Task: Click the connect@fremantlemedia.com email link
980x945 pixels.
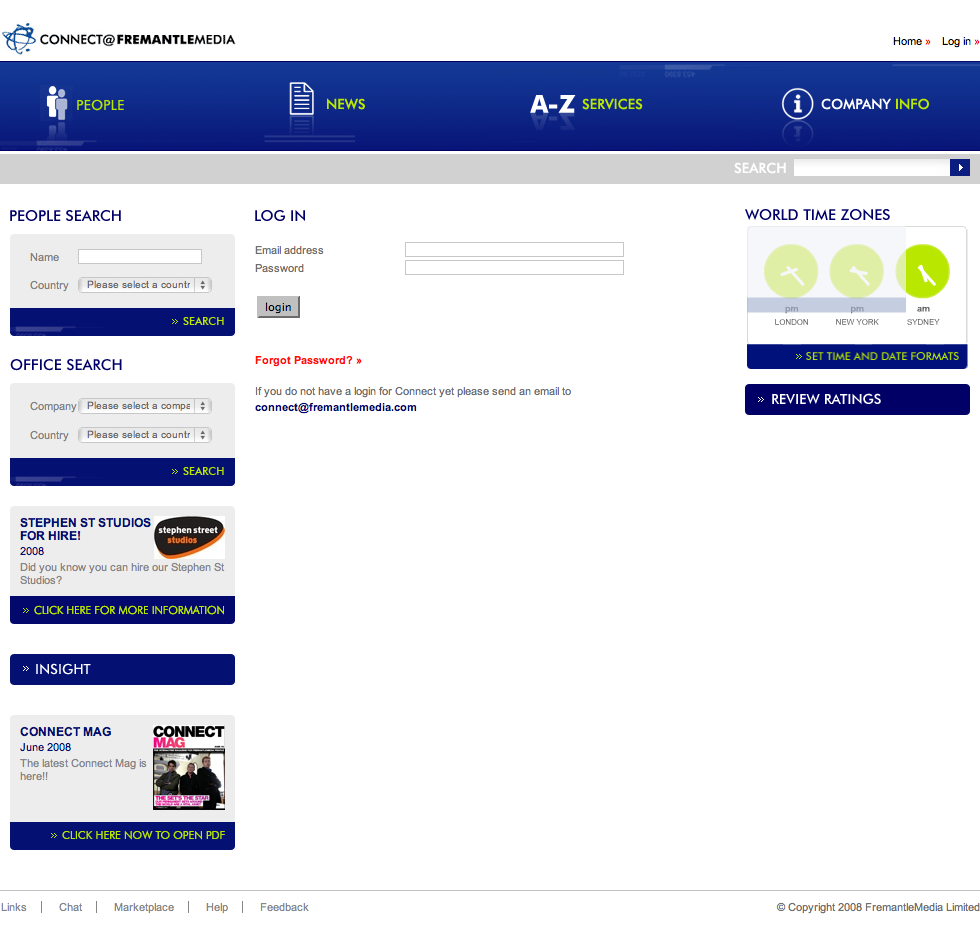Action: [x=336, y=408]
